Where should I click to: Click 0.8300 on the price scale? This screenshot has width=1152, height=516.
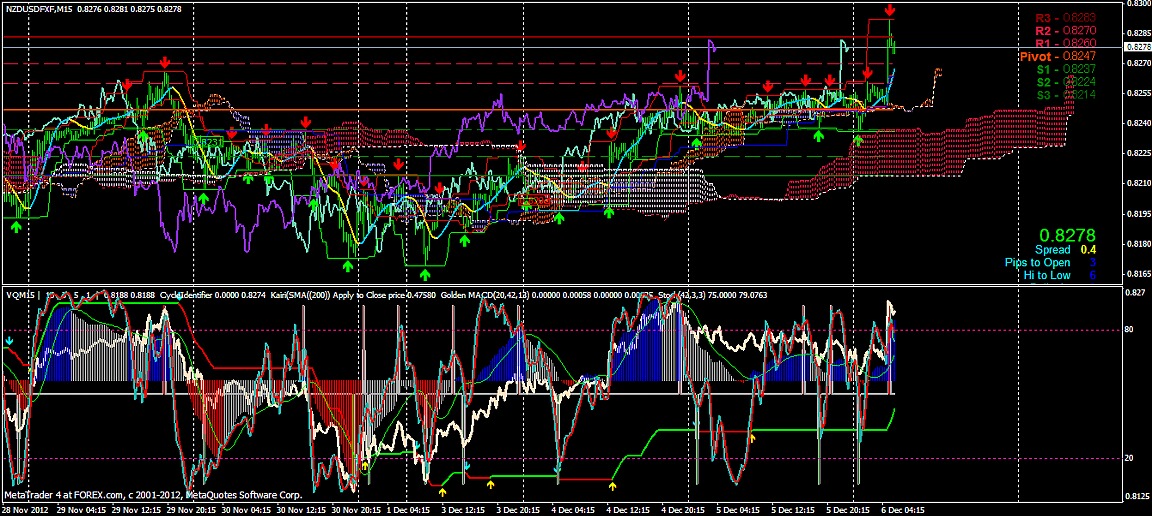click(x=1138, y=4)
